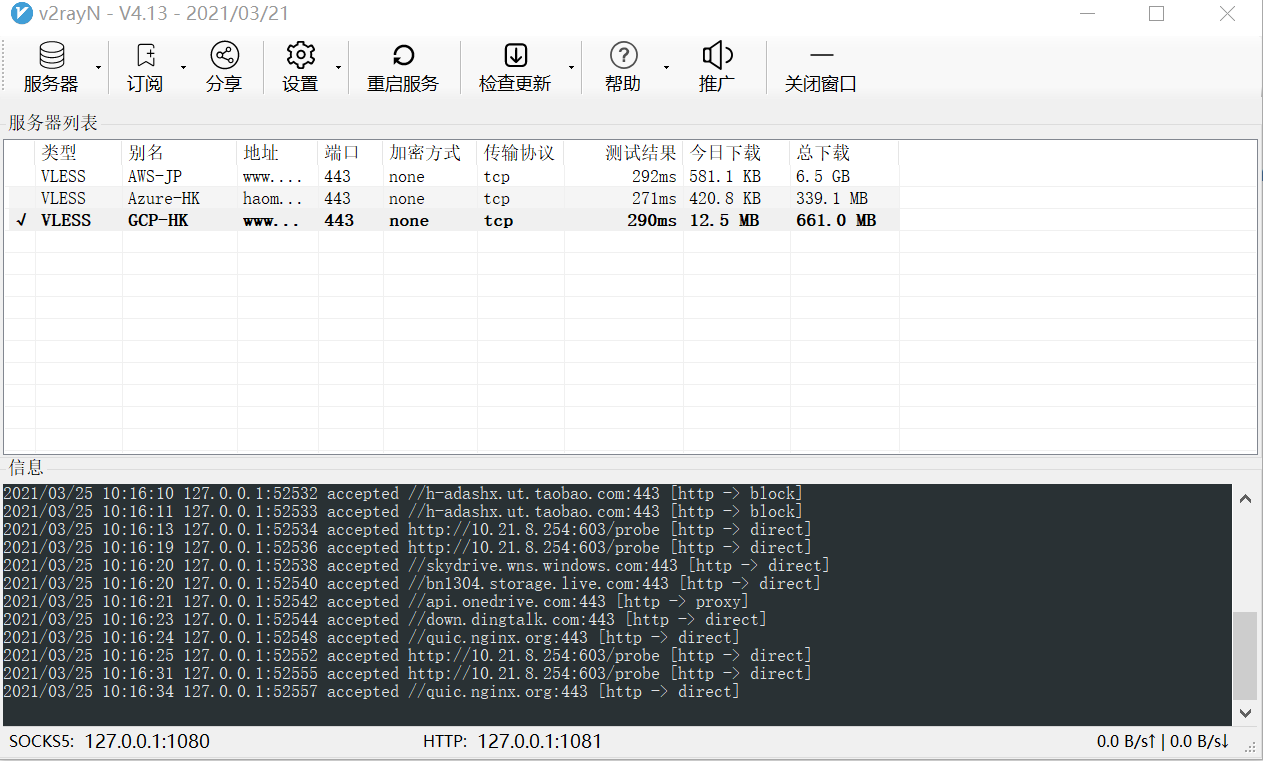1263x761 pixels.
Task: Click the 339.1 MB total download cell
Action: [832, 199]
